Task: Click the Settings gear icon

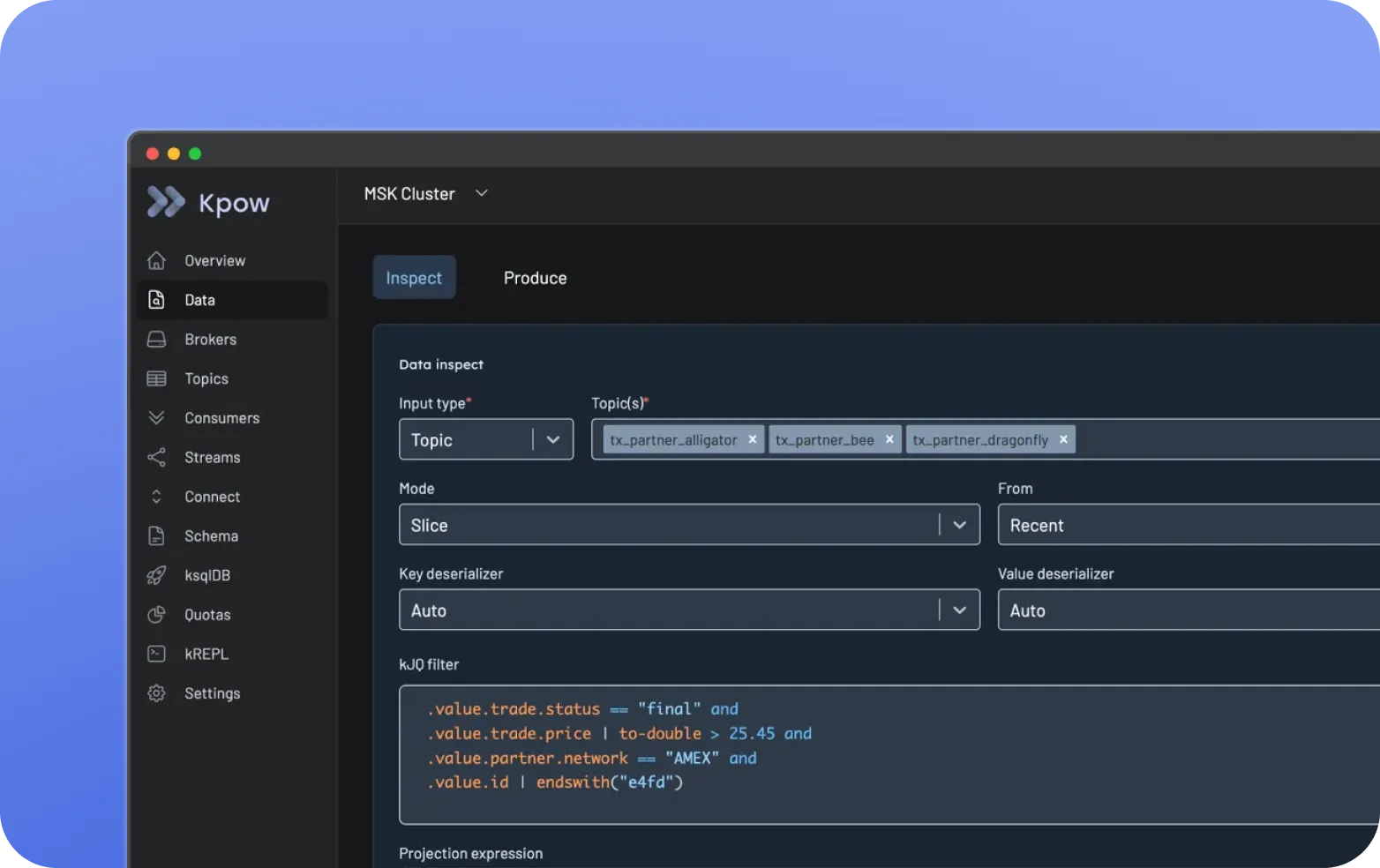Action: coord(156,693)
